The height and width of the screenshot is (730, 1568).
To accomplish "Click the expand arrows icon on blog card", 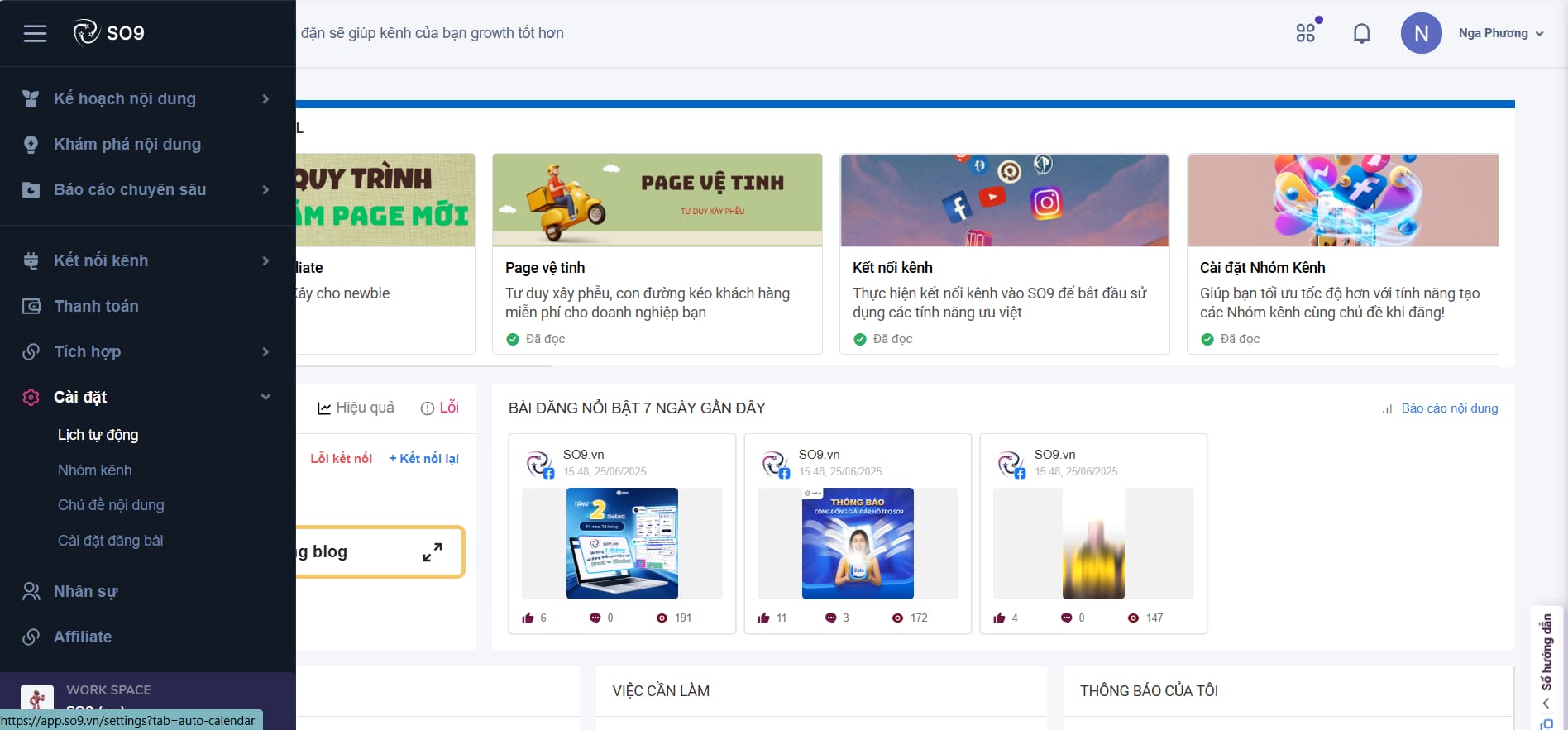I will (433, 552).
